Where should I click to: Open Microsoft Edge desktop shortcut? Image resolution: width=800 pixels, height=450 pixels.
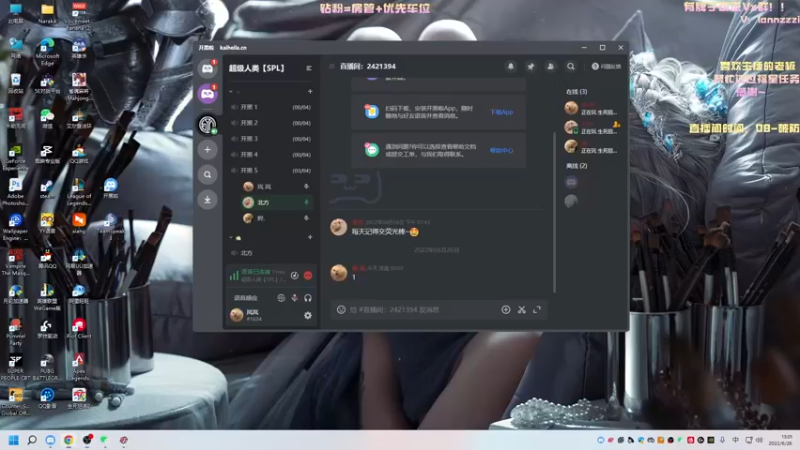click(47, 52)
